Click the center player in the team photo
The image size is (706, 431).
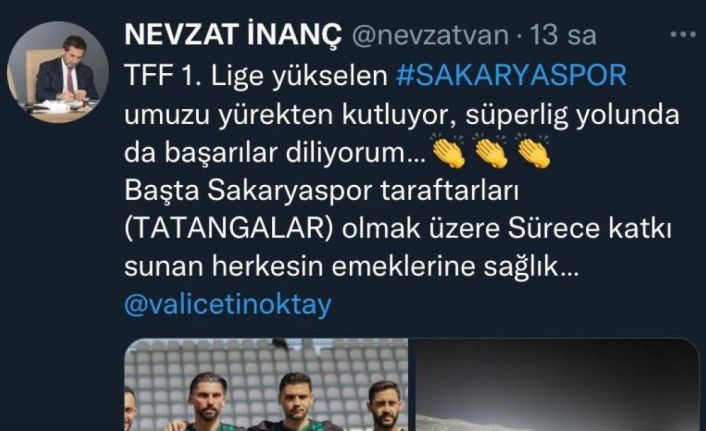click(x=295, y=402)
